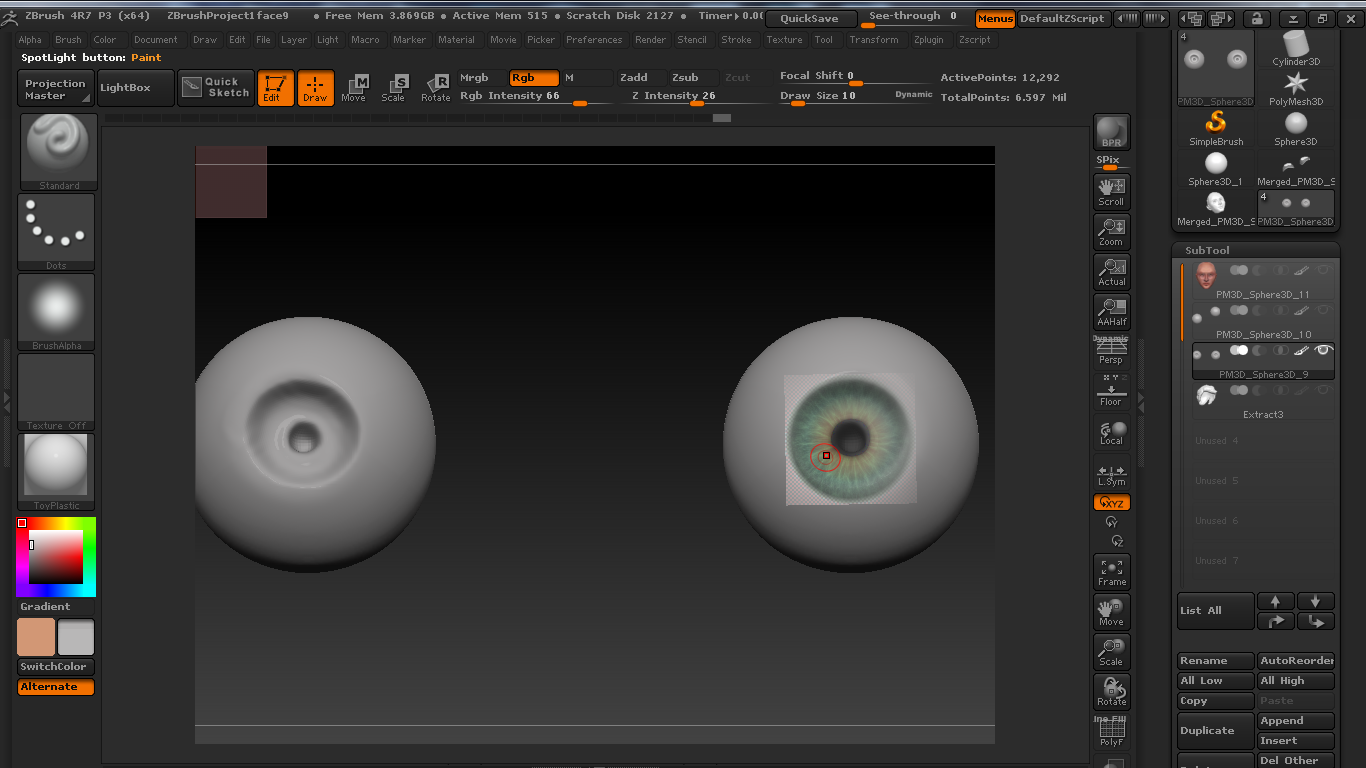Toggle the polypaint brush icon of PM3D_Sphere3D_9
This screenshot has height=768, width=1366.
click(1301, 351)
